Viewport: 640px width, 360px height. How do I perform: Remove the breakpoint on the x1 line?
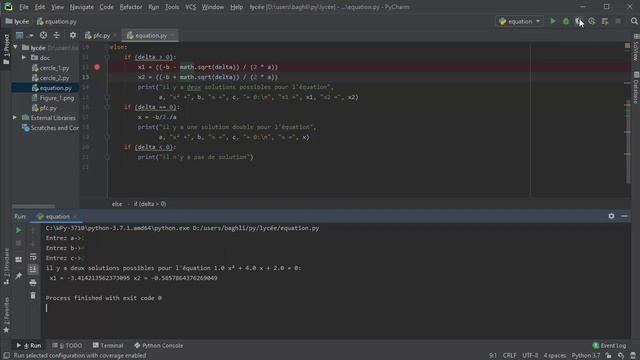(x=97, y=67)
